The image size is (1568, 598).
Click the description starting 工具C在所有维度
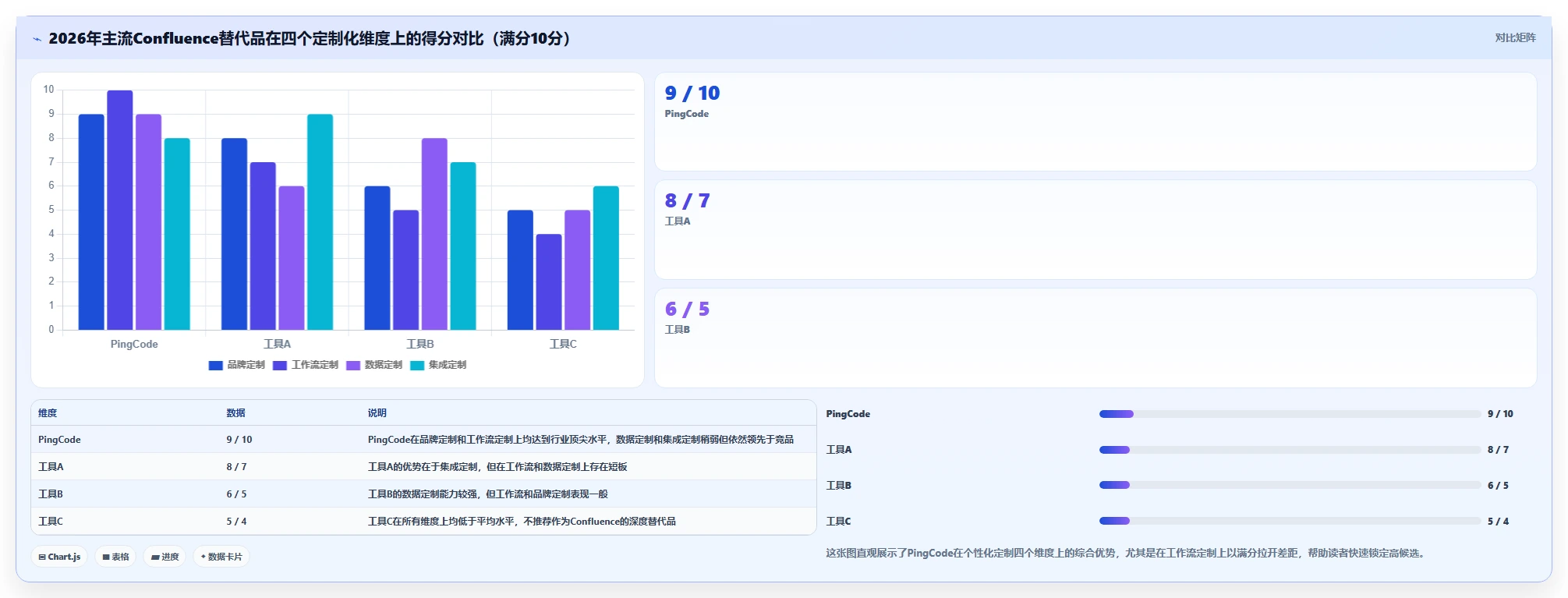[522, 522]
